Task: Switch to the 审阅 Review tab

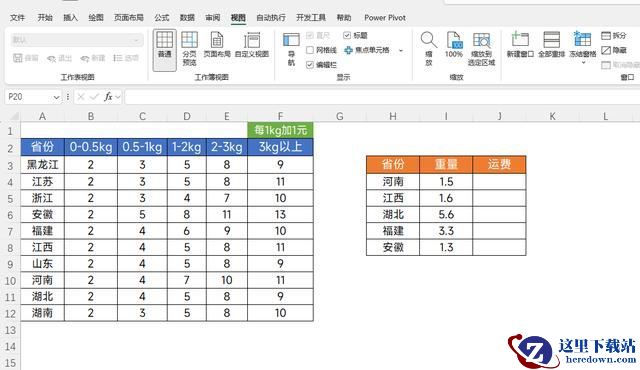Action: click(x=213, y=18)
